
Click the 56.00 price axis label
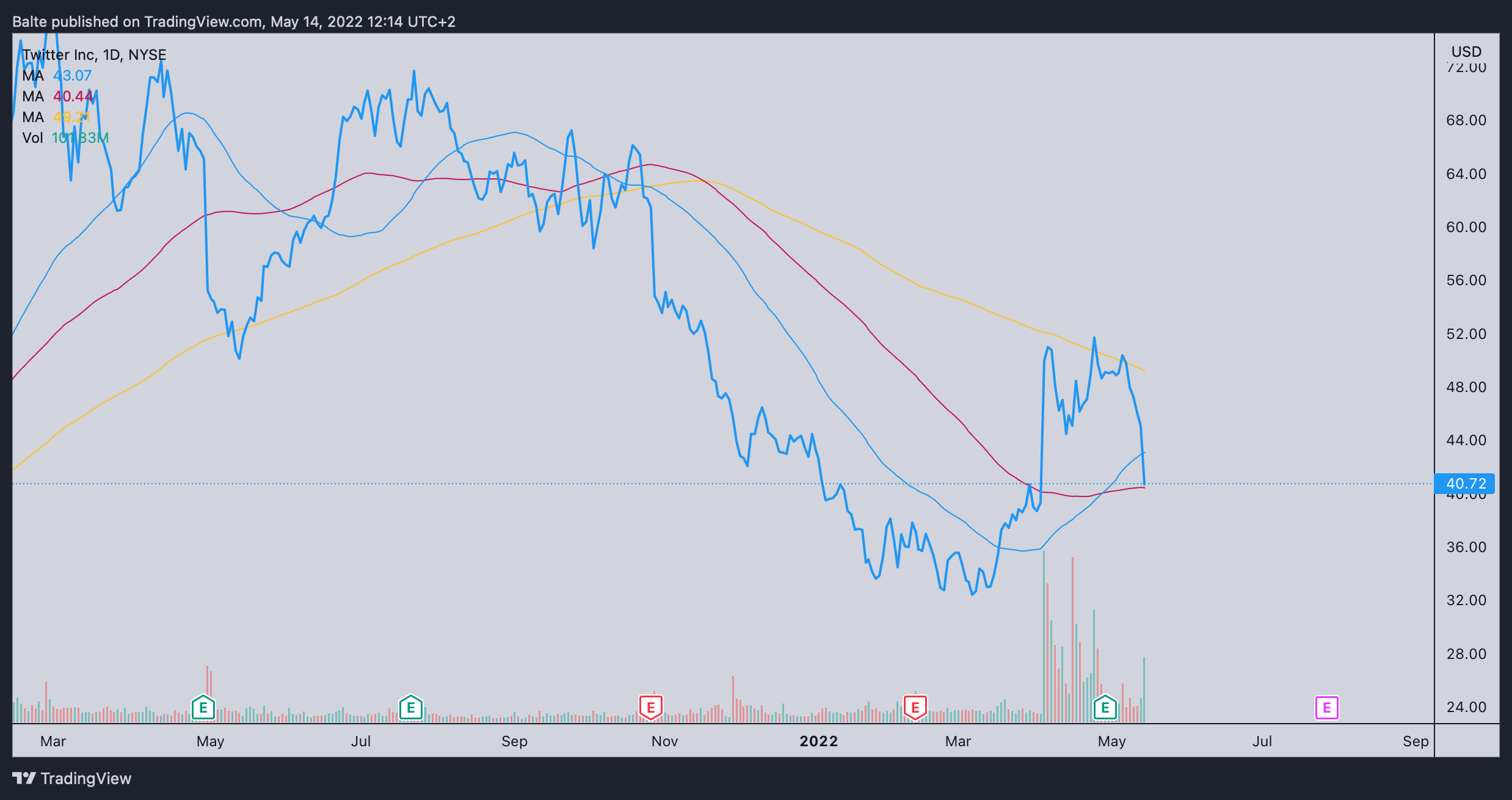tap(1466, 280)
